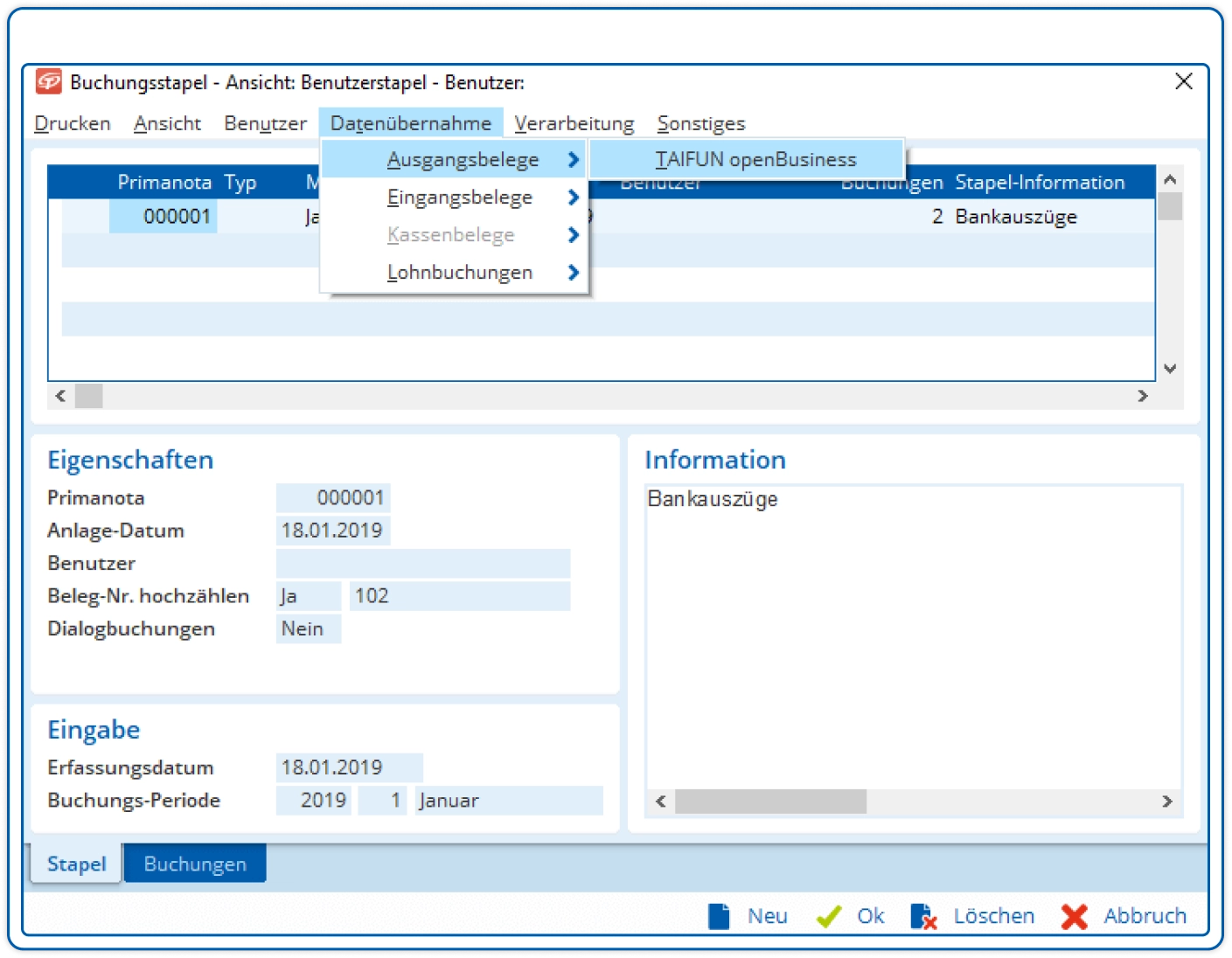Open the Drucken menu
Image resolution: width=1232 pixels, height=958 pixels.
[x=73, y=123]
